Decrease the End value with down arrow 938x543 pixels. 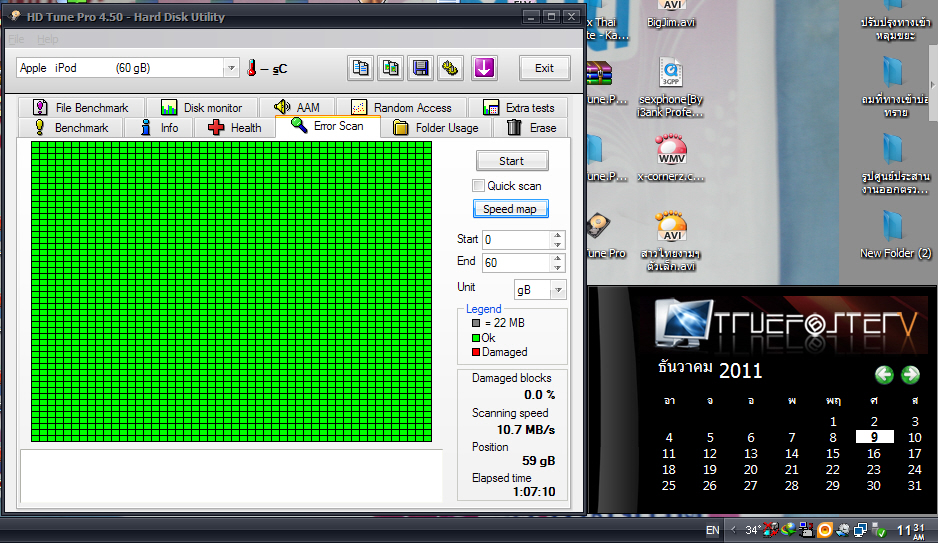click(558, 267)
